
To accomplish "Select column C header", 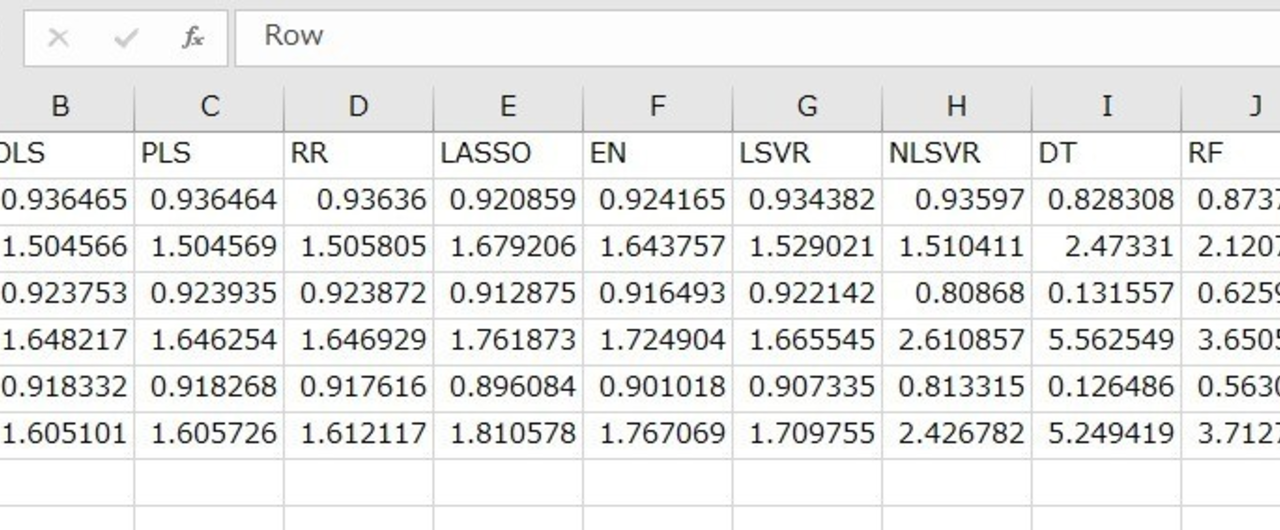I will (x=209, y=106).
